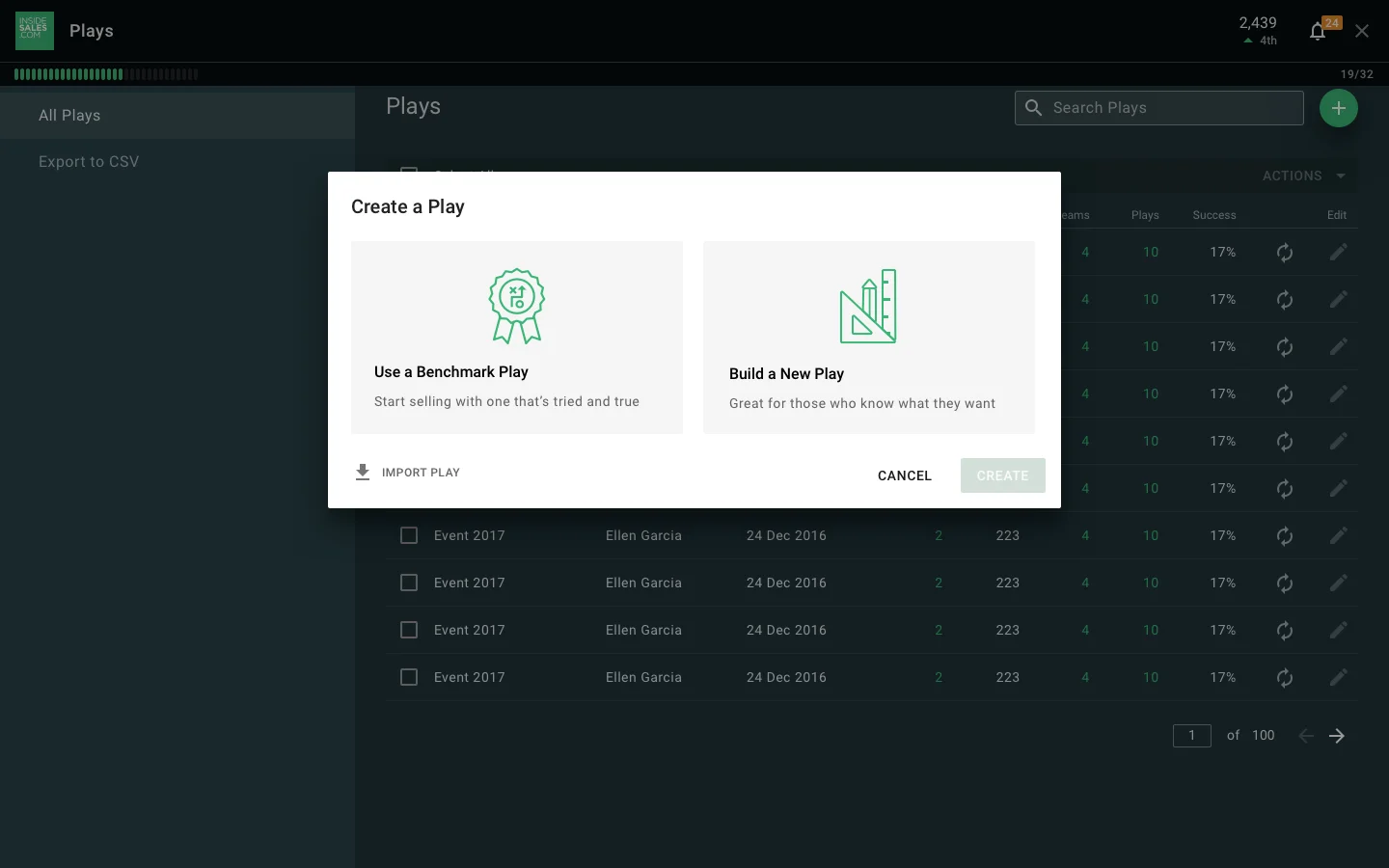Click the benchmark award ribbon icon

pyautogui.click(x=517, y=306)
